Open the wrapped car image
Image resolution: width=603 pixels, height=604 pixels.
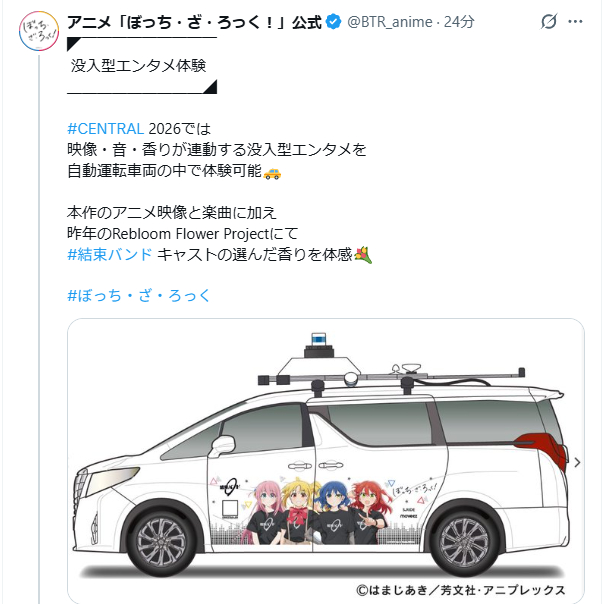click(326, 461)
